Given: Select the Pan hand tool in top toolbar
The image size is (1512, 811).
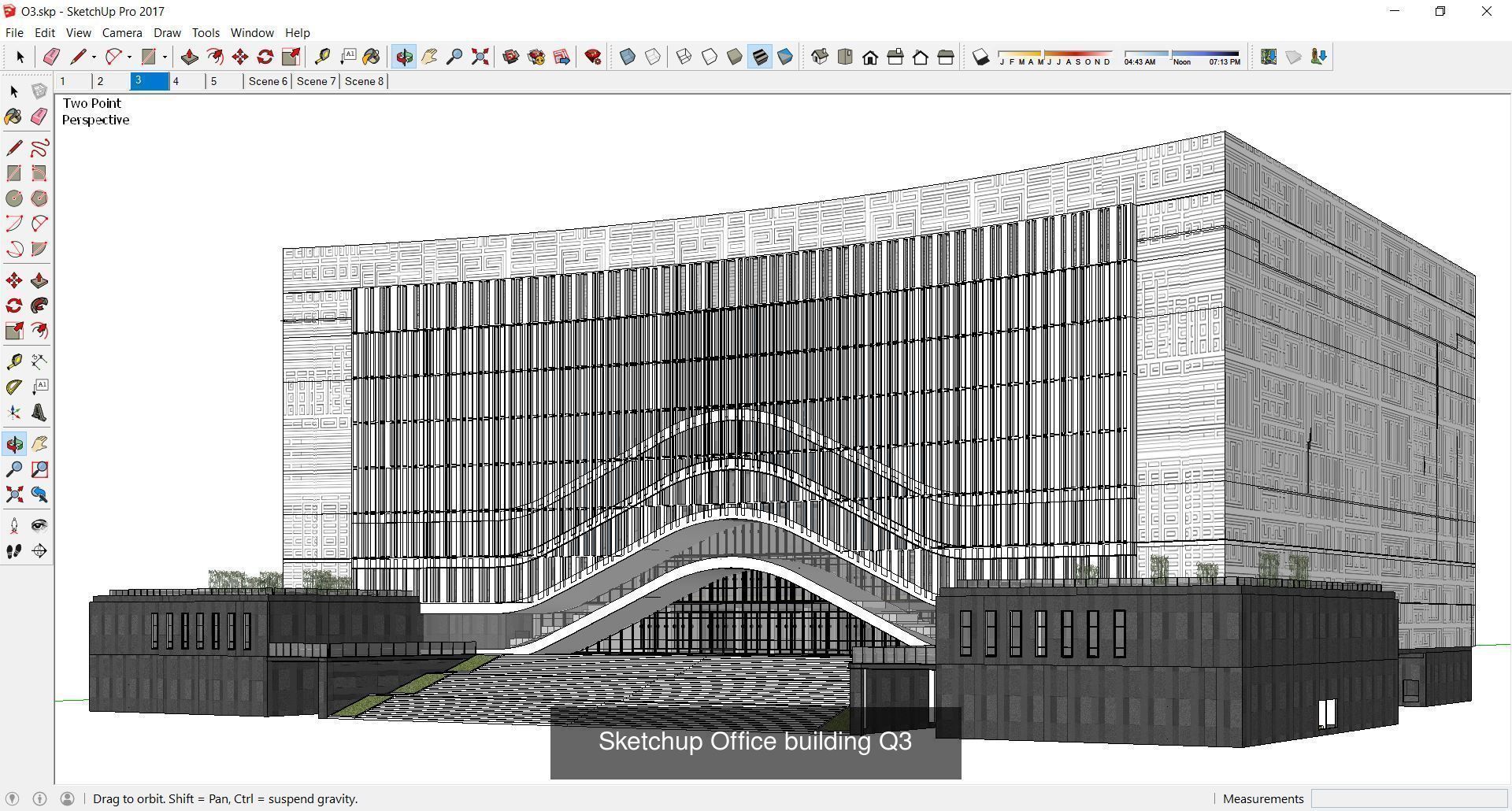Looking at the screenshot, I should (429, 57).
